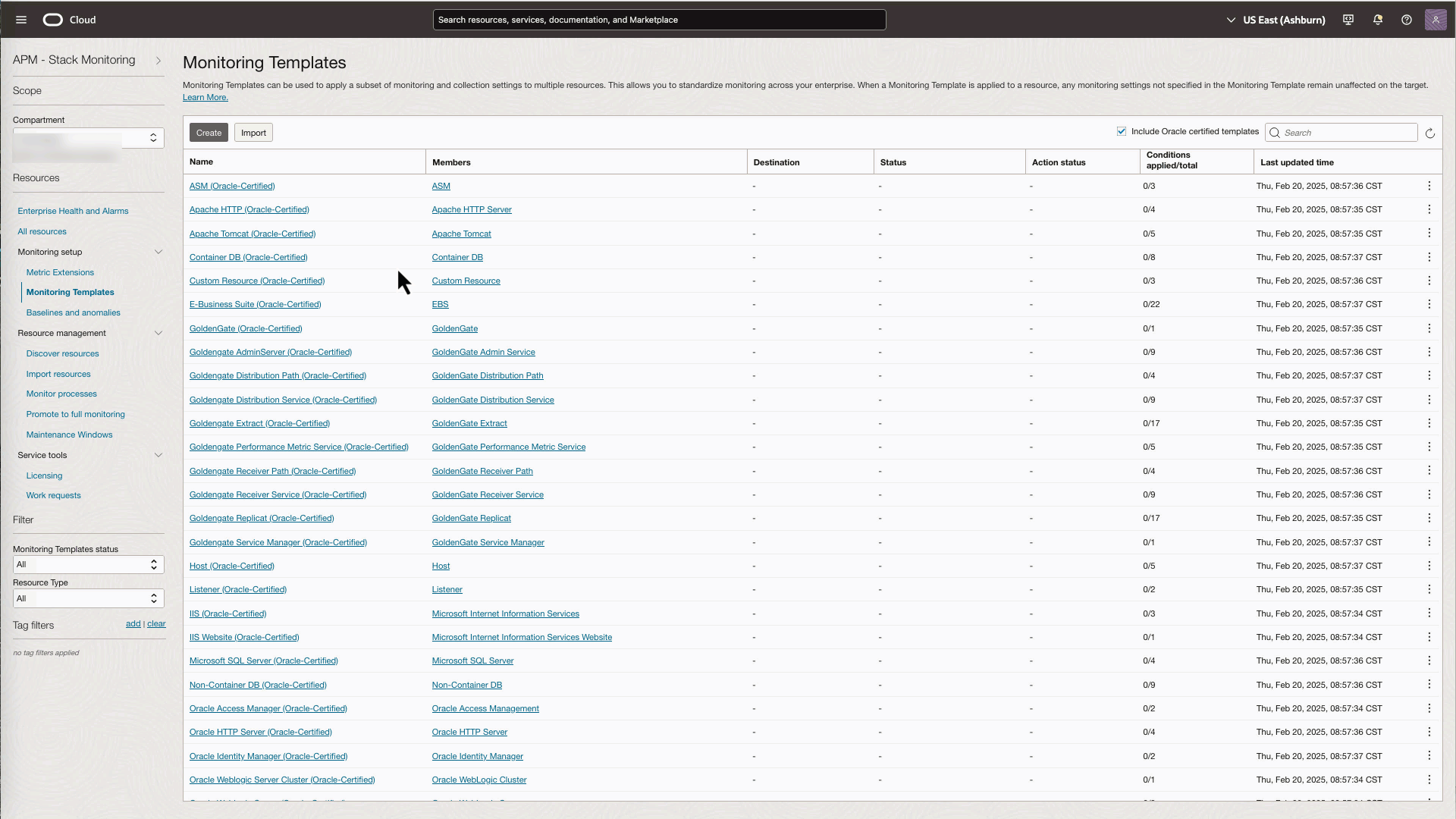Select Work requests under Service tools
The width and height of the screenshot is (1456, 819).
tap(53, 495)
